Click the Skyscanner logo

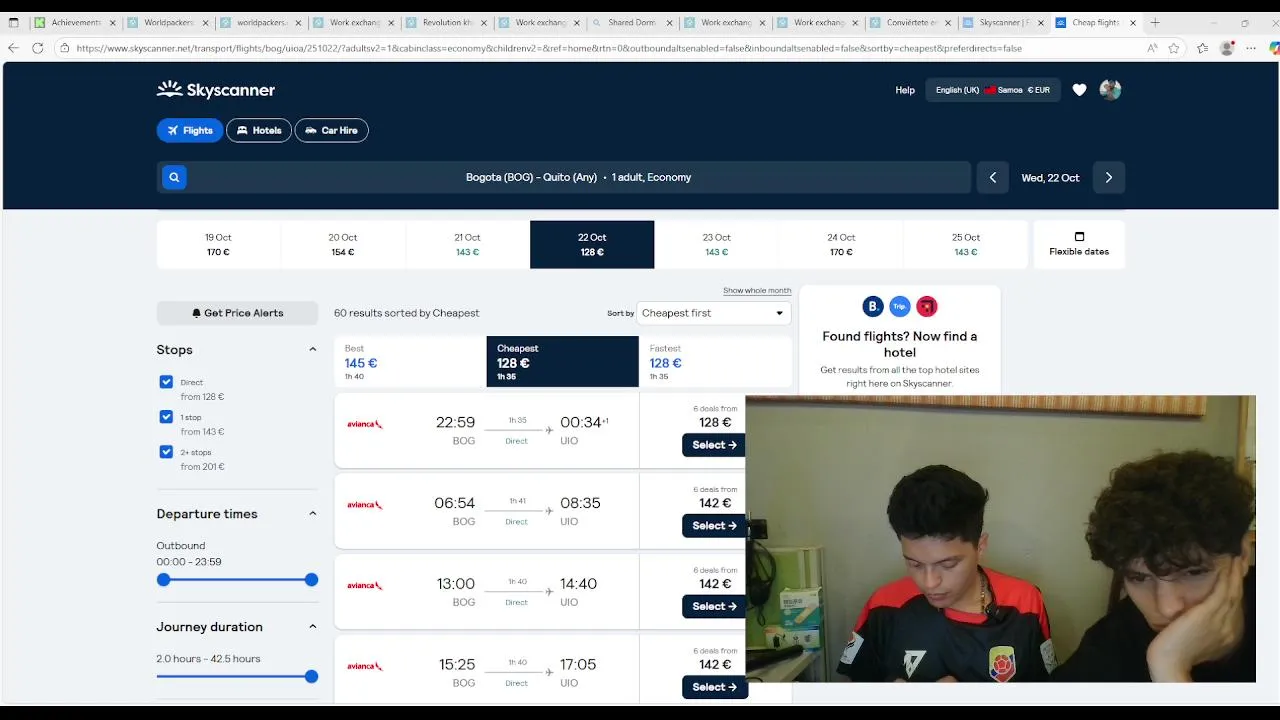point(216,90)
